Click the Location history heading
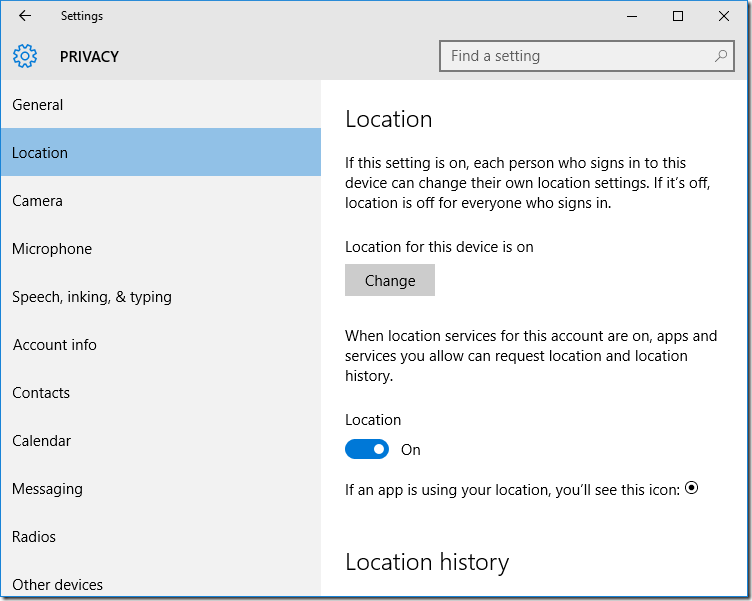Viewport: 752px width, 601px height. 427,562
